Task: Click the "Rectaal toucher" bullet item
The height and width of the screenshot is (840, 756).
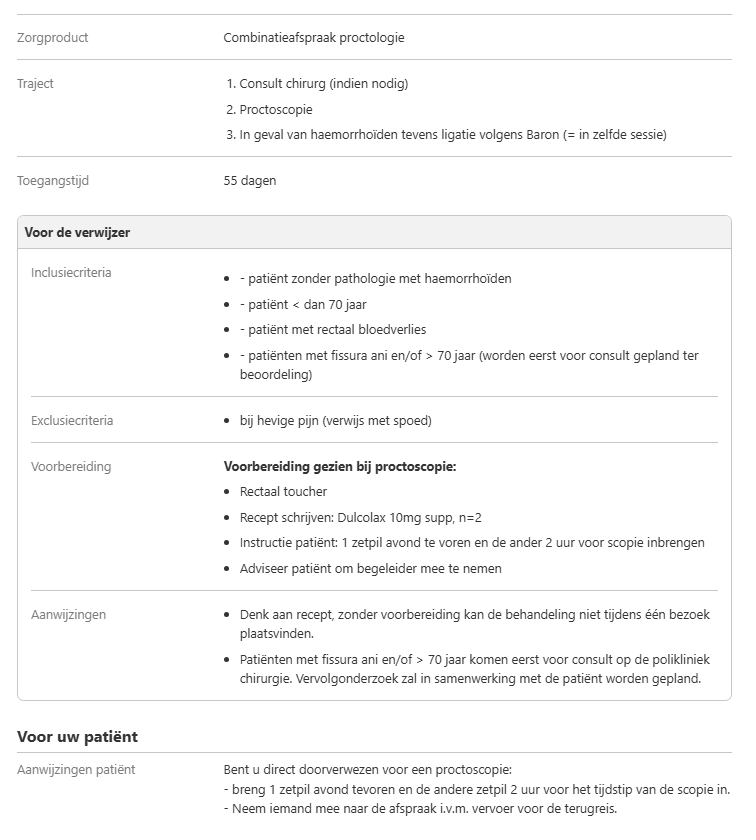Action: [283, 492]
